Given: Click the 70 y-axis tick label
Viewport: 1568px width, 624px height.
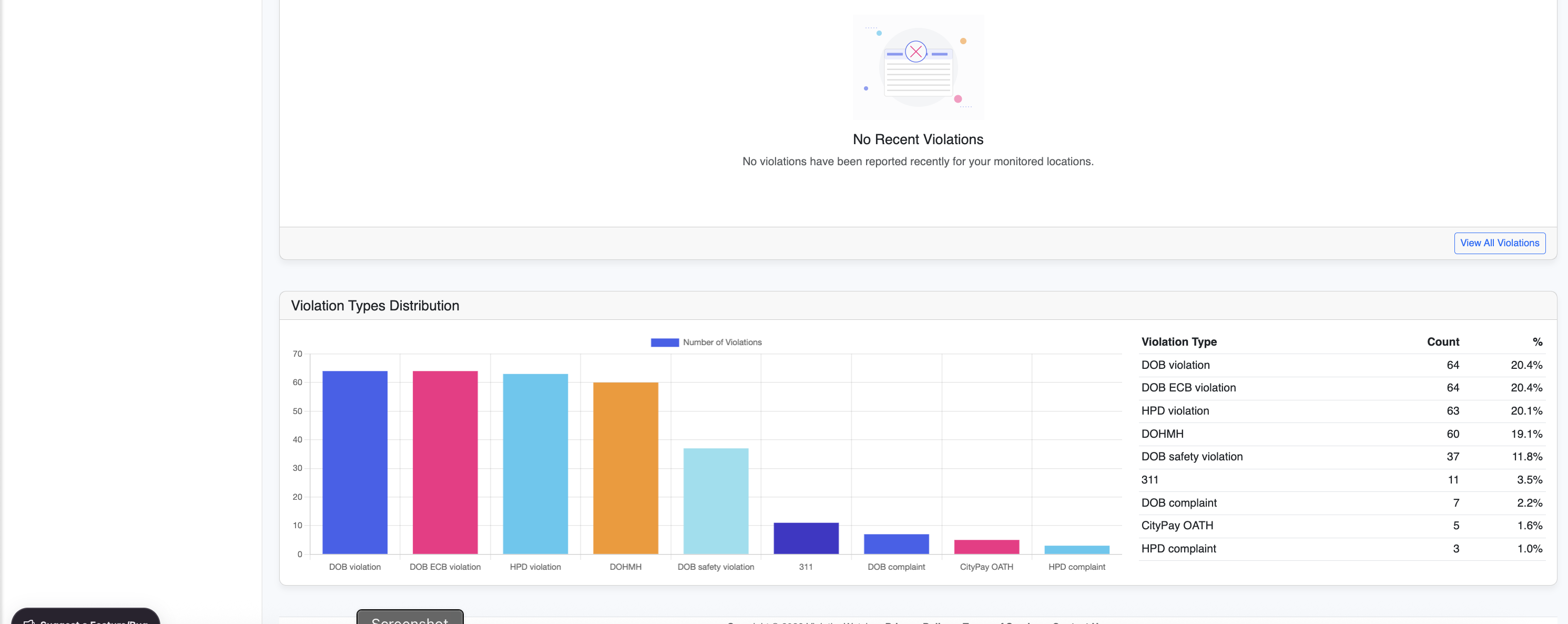Looking at the screenshot, I should tap(297, 354).
